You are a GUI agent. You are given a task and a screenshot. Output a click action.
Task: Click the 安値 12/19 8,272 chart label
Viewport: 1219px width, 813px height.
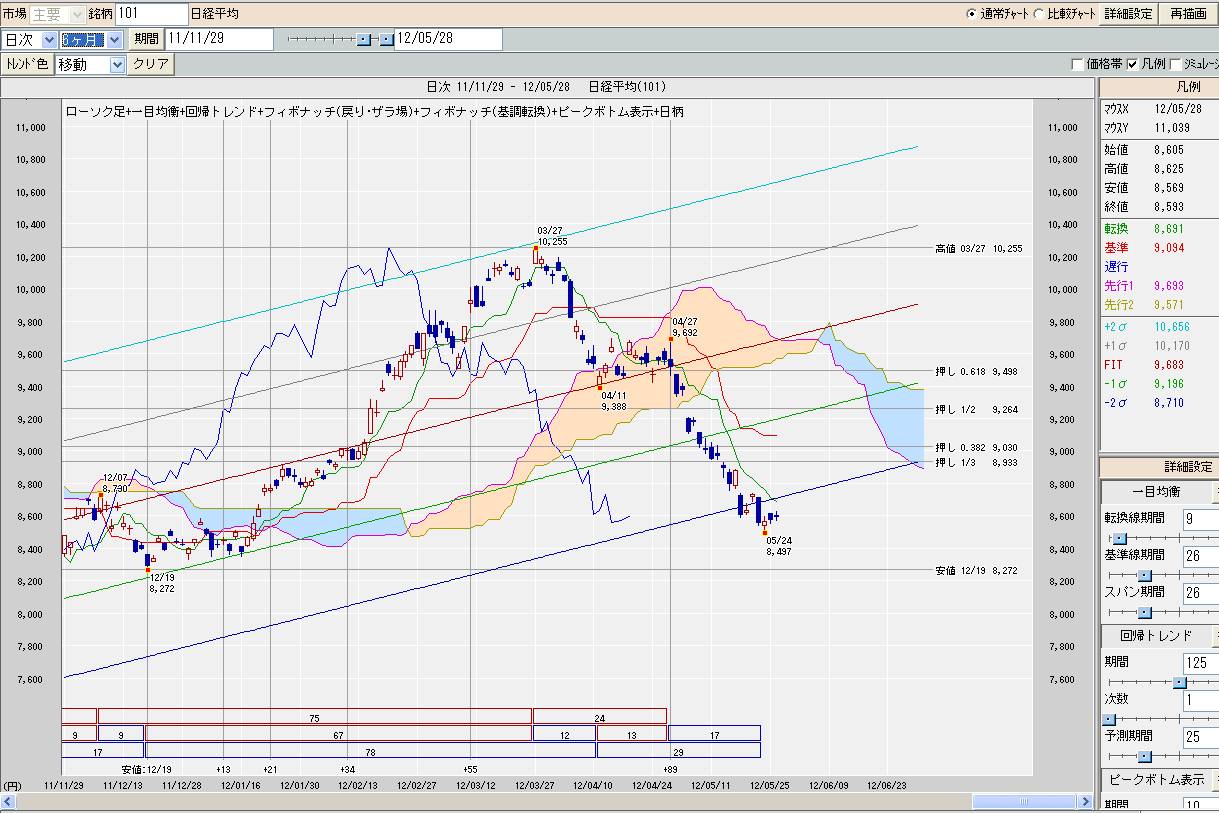point(976,570)
